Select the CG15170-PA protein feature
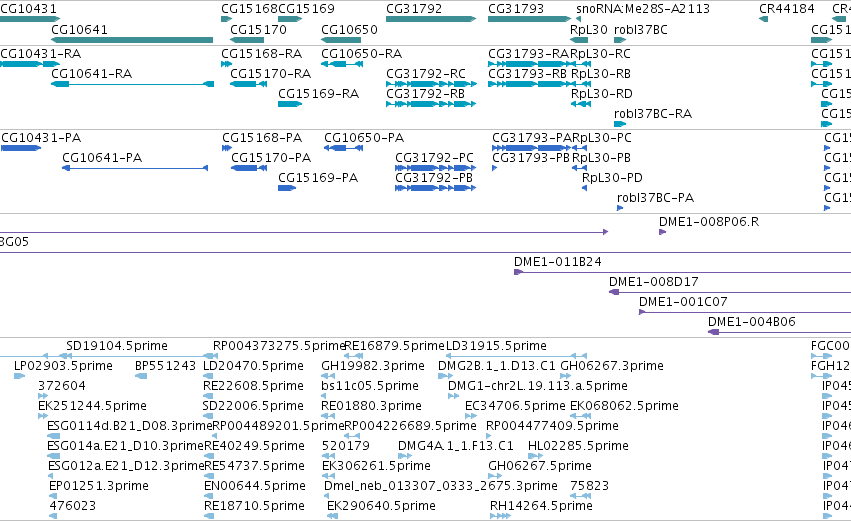Image resolution: width=851 pixels, height=521 pixels. [x=249, y=168]
